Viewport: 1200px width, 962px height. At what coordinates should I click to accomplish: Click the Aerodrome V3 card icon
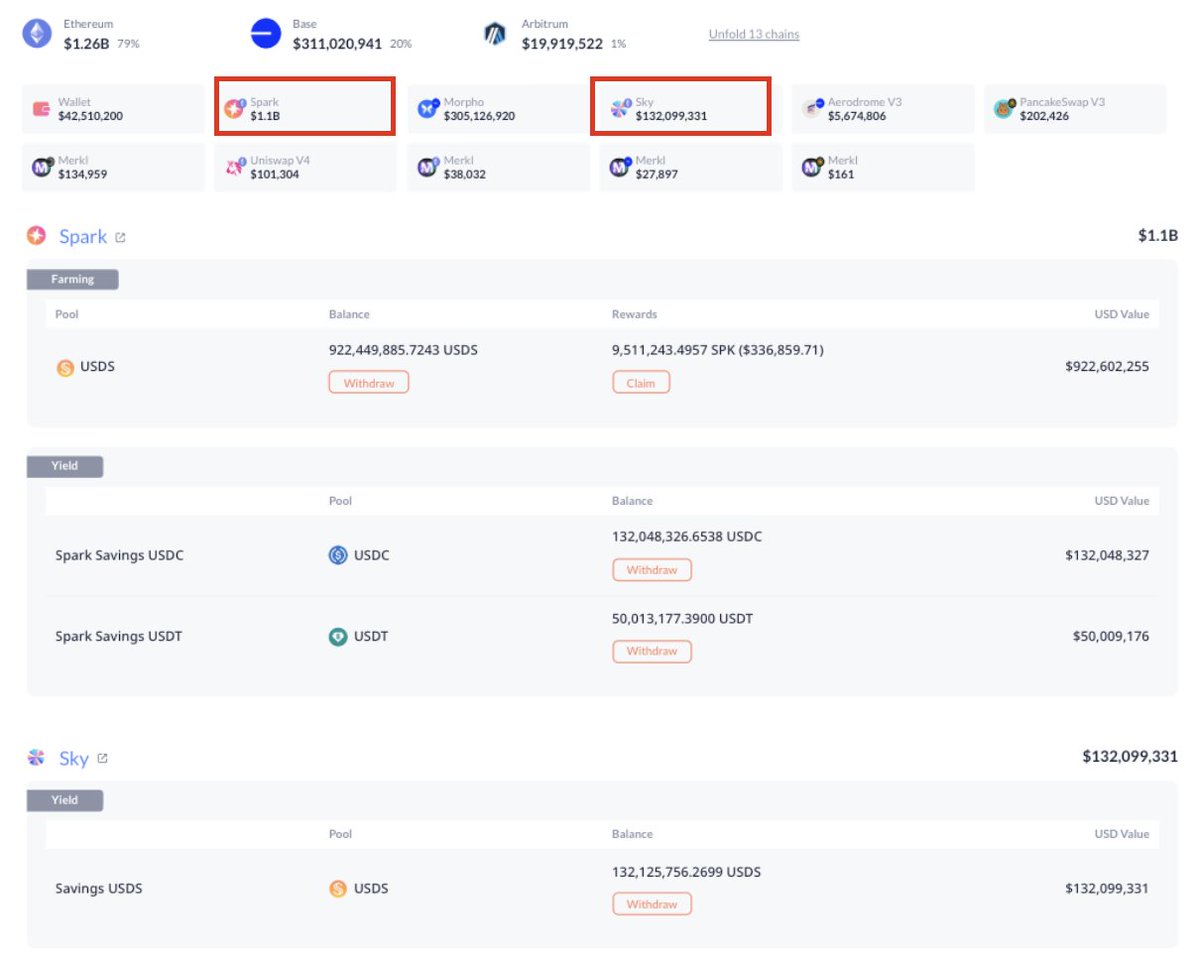tap(812, 109)
